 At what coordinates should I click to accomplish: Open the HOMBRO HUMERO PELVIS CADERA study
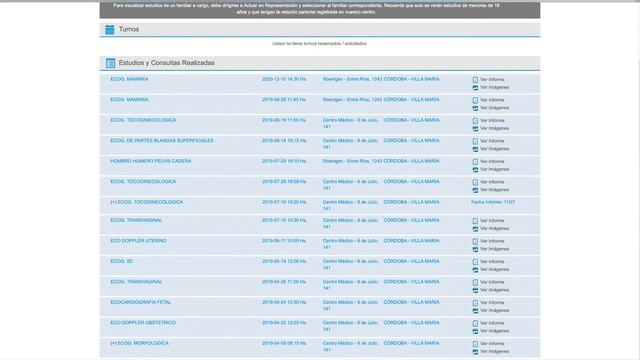click(x=151, y=161)
